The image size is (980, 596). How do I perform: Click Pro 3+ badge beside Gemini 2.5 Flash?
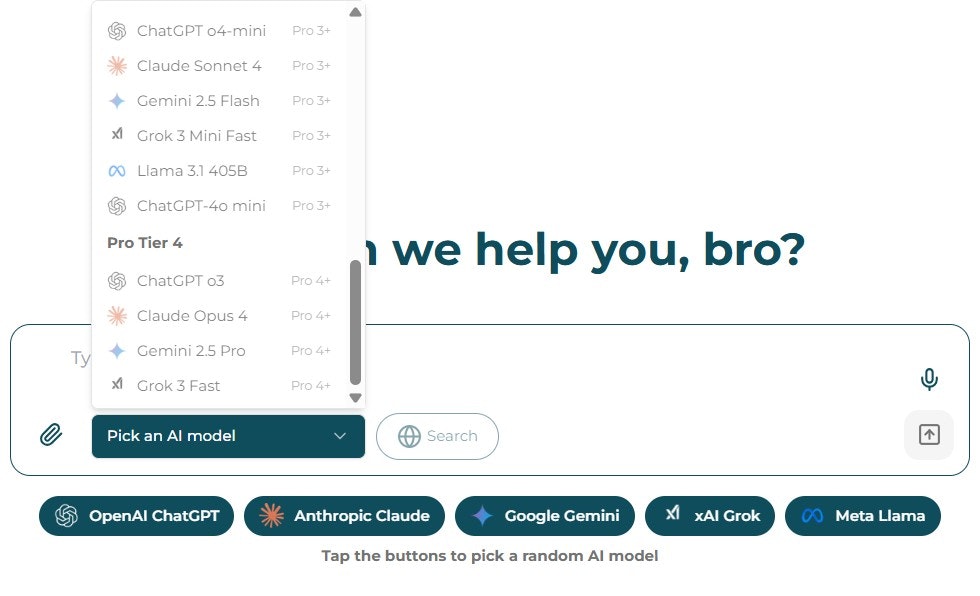tap(311, 101)
